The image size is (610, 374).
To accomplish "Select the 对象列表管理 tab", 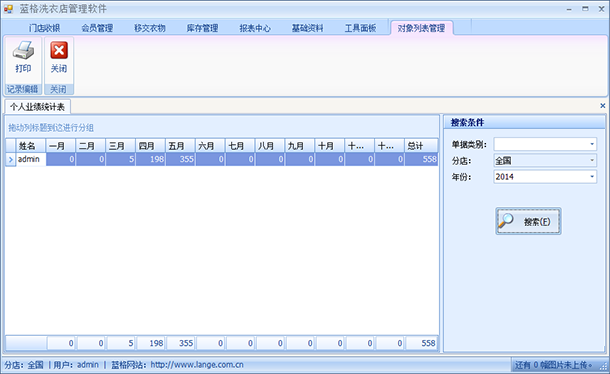I will pos(421,28).
